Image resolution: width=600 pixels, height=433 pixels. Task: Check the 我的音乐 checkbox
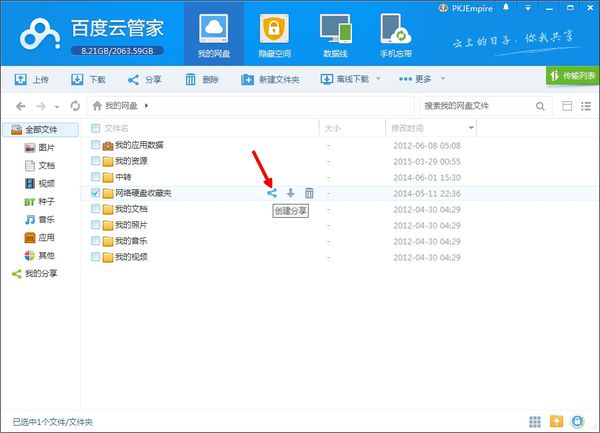[95, 241]
